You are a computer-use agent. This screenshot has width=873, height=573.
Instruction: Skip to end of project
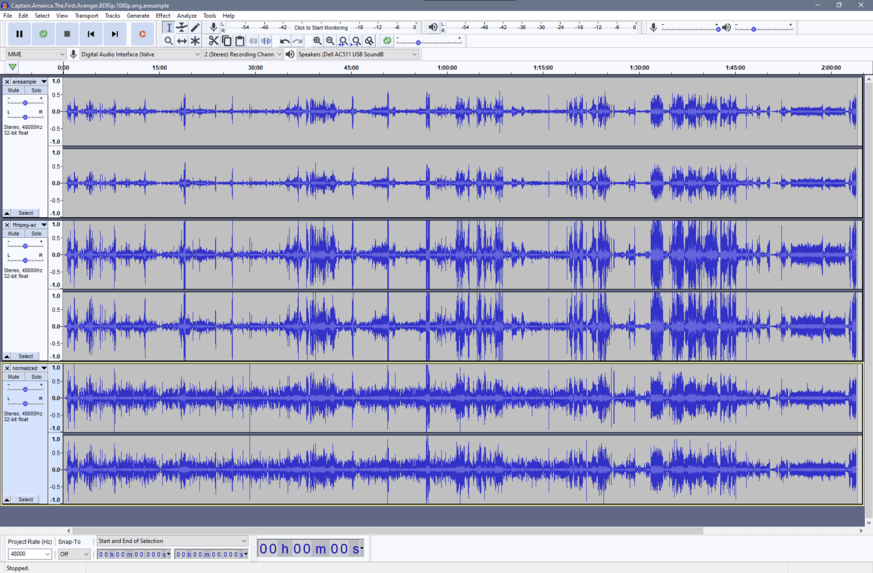[x=115, y=34]
